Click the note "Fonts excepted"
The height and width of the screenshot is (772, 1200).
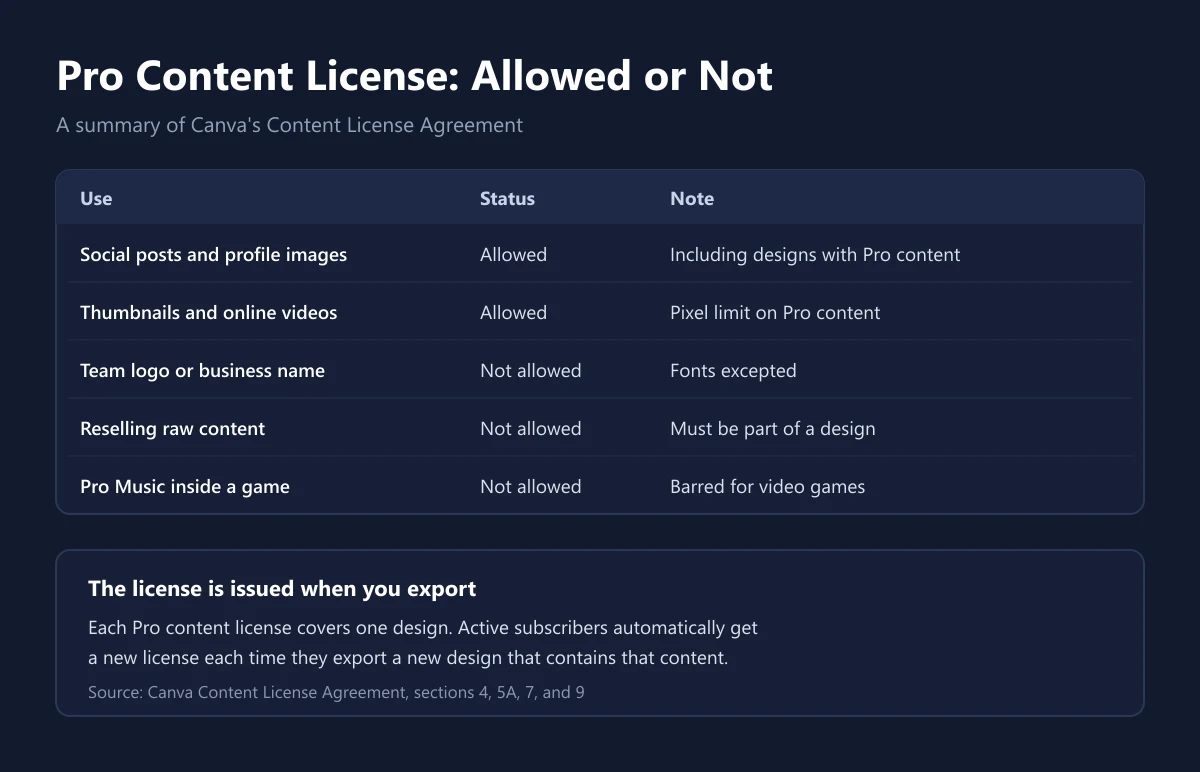pyautogui.click(x=733, y=370)
